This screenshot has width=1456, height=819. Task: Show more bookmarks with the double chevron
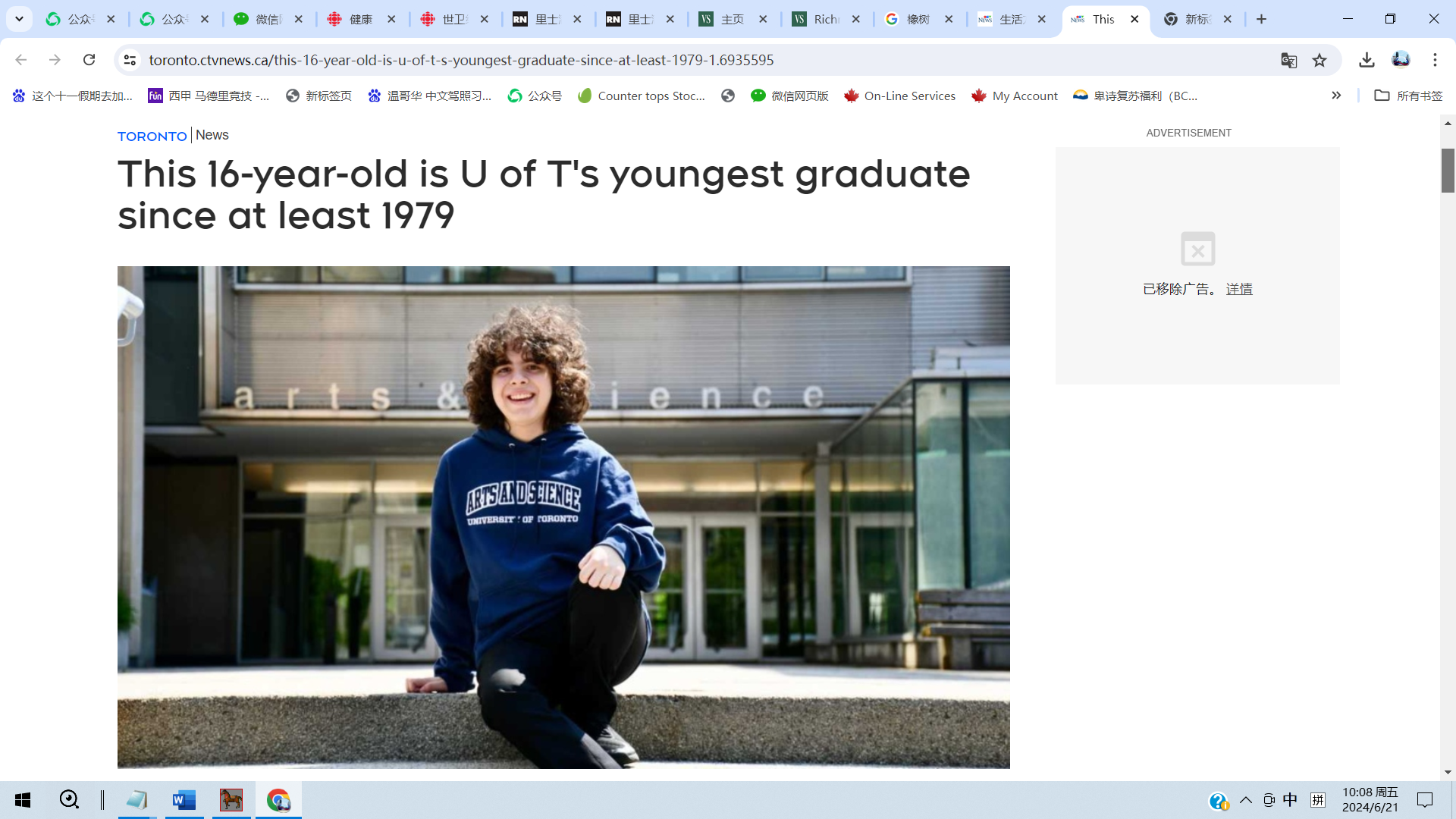pos(1336,96)
